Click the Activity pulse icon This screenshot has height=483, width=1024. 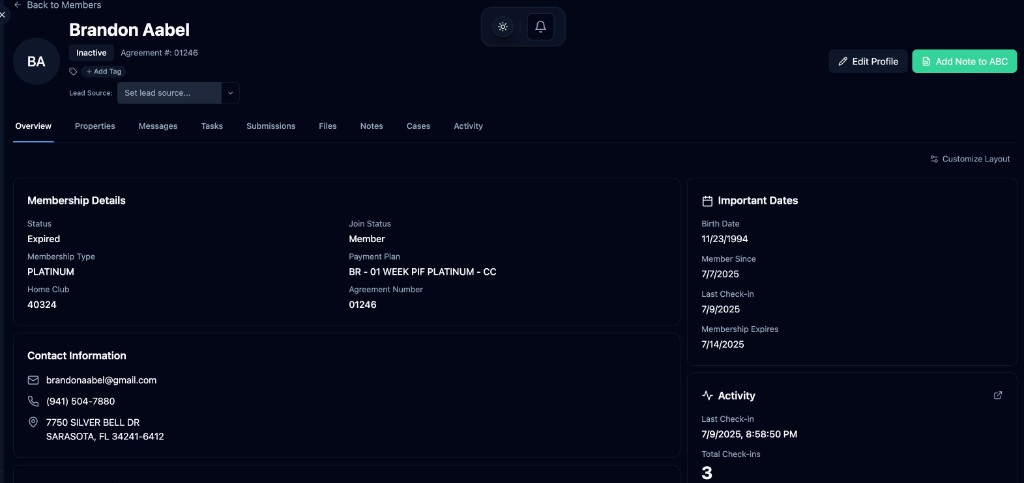(707, 396)
